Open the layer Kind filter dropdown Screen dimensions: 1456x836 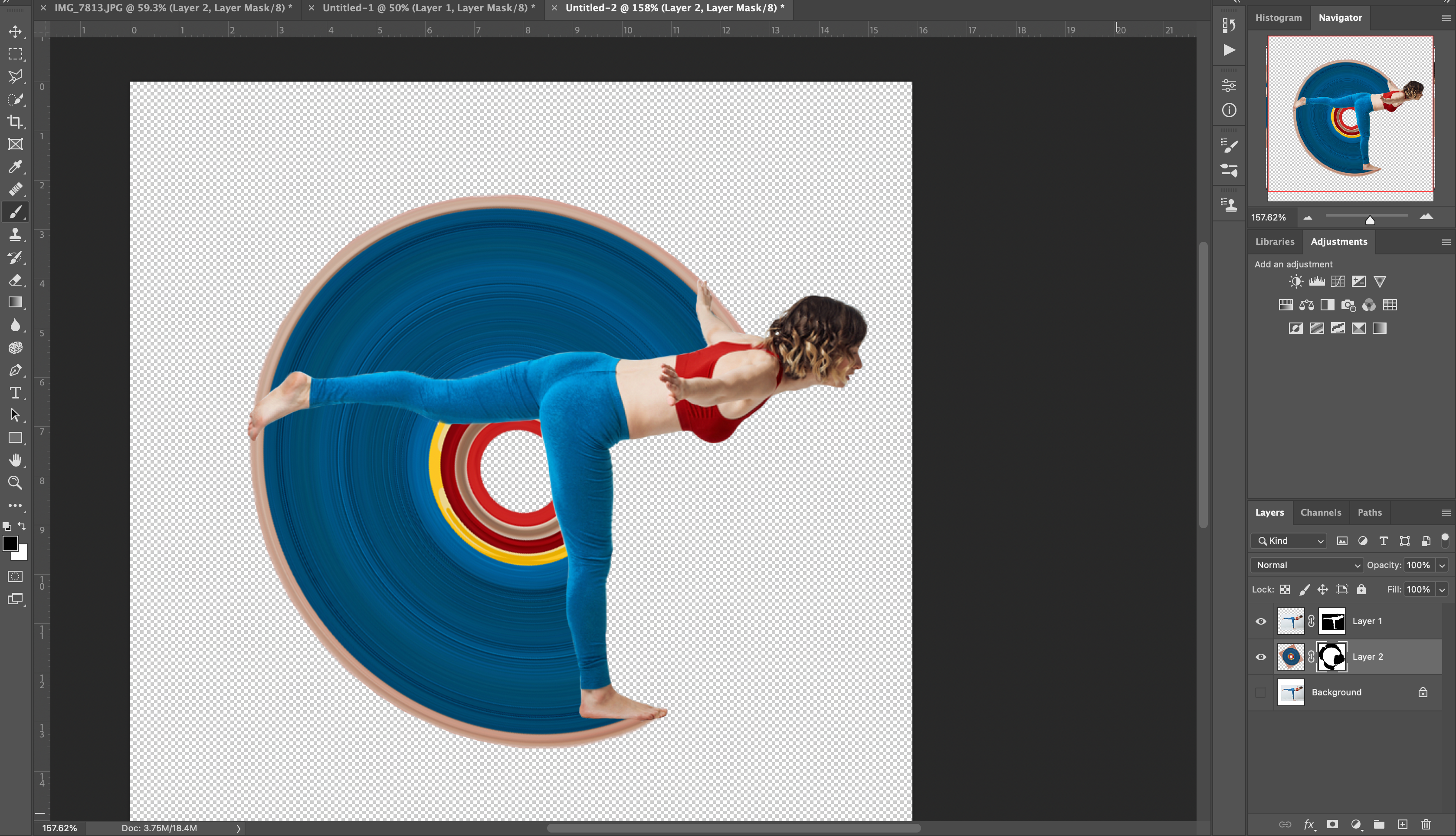click(x=1289, y=541)
